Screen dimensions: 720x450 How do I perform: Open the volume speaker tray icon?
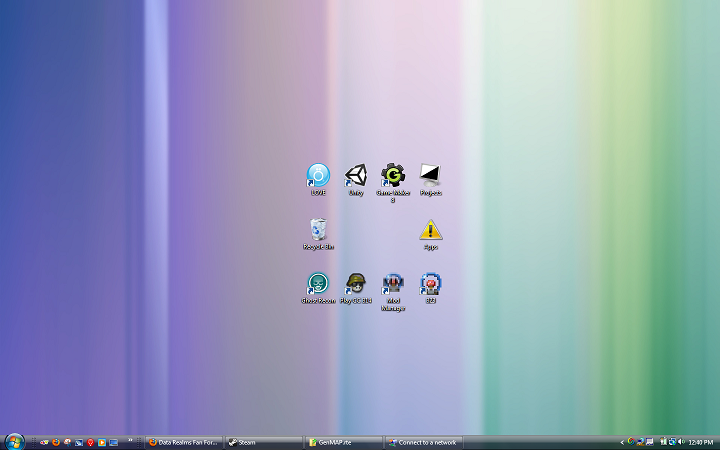(x=682, y=442)
